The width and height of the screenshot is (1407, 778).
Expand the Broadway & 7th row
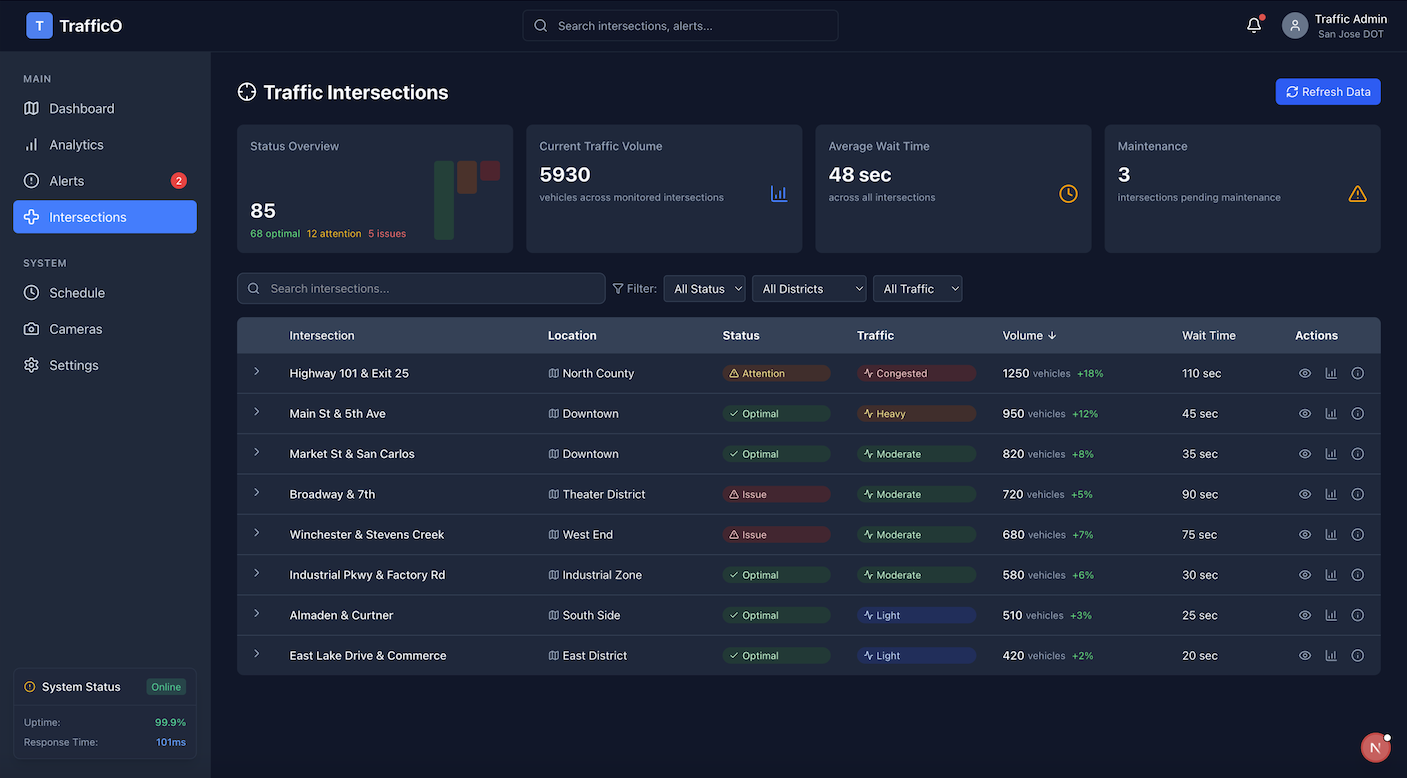tap(257, 492)
